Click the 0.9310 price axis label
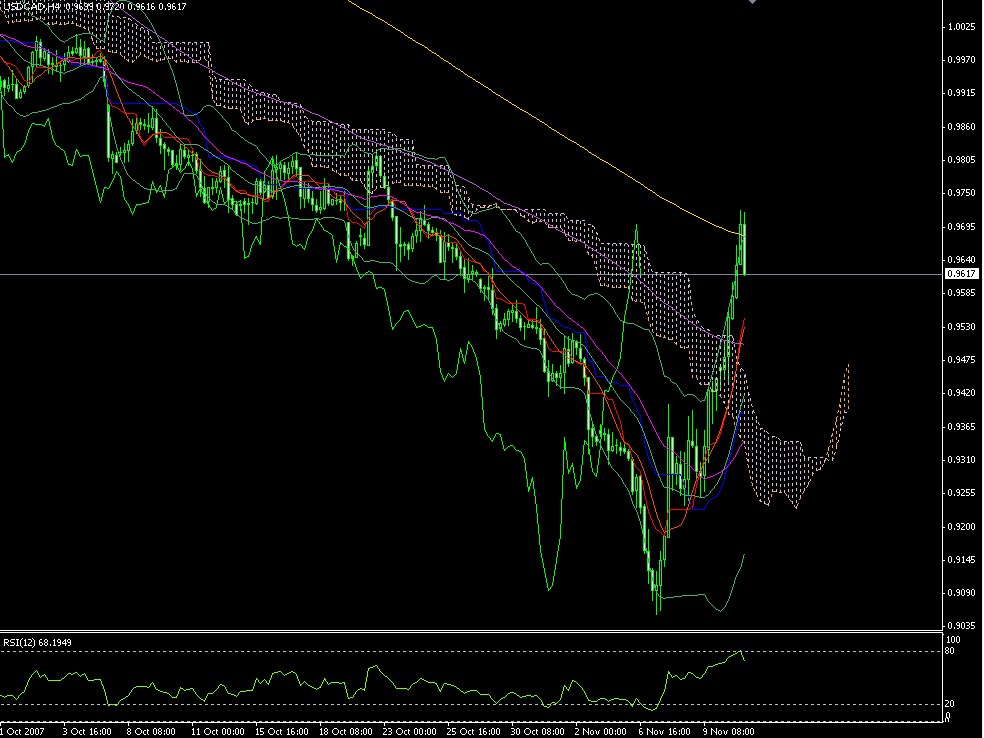This screenshot has height=738, width=984. click(x=961, y=460)
